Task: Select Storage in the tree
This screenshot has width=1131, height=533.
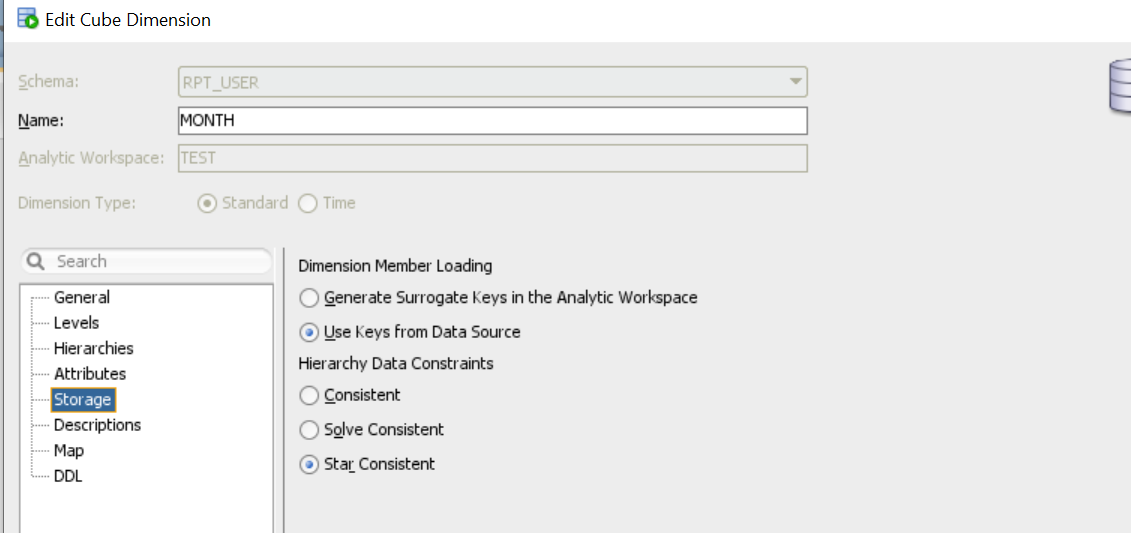Action: click(x=82, y=400)
